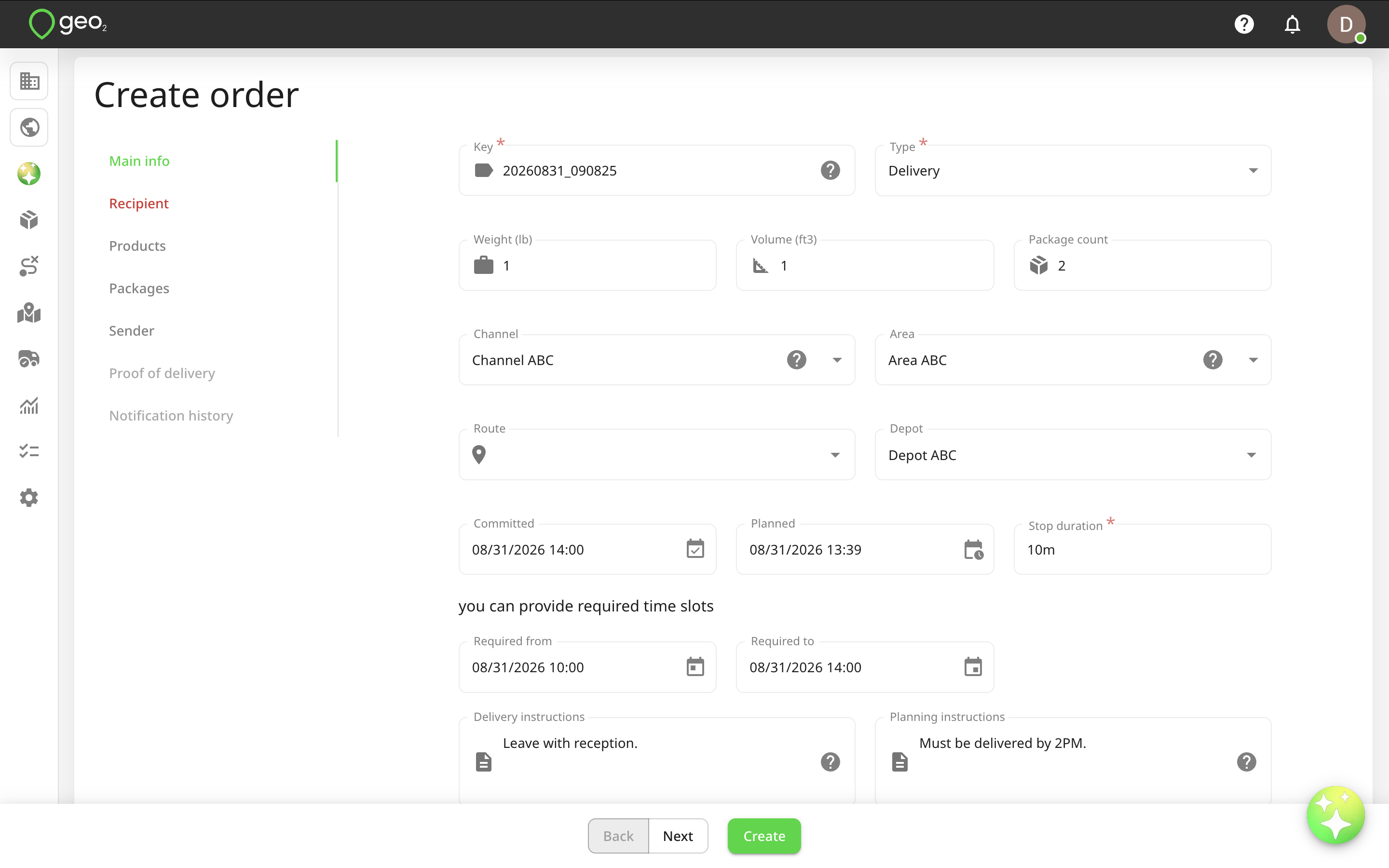
Task: Select the Main info section
Action: [139, 161]
